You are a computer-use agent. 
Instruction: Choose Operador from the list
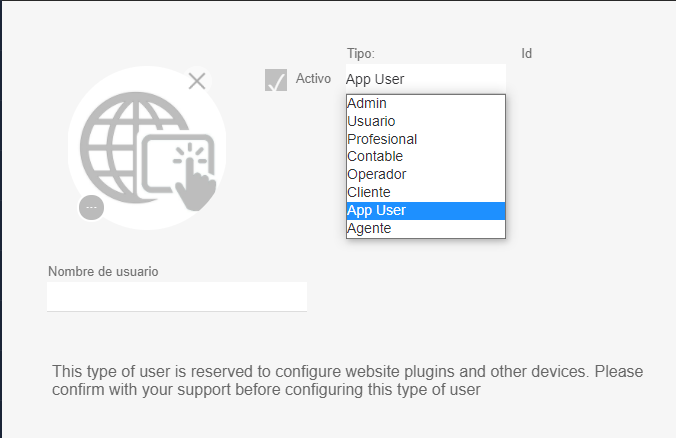coord(376,174)
